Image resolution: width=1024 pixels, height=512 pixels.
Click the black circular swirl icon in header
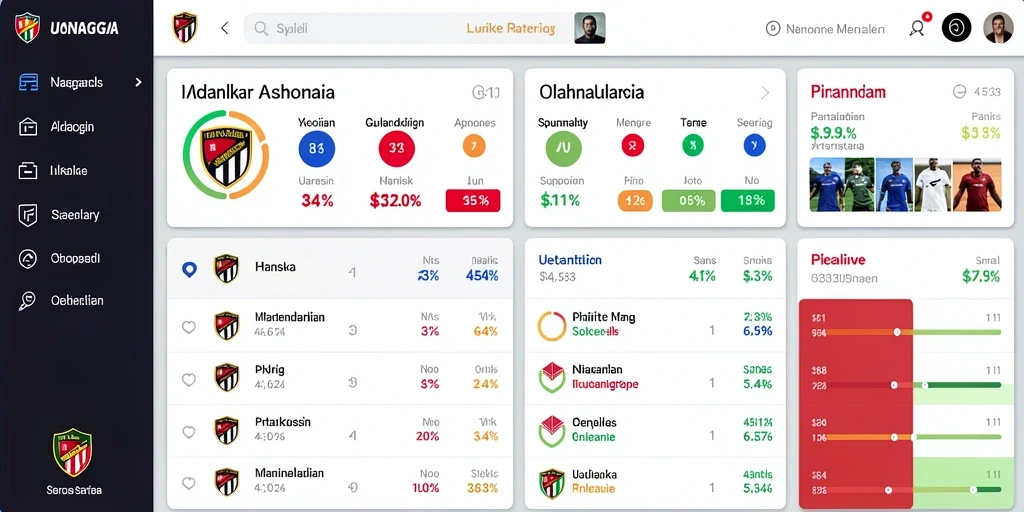[956, 28]
